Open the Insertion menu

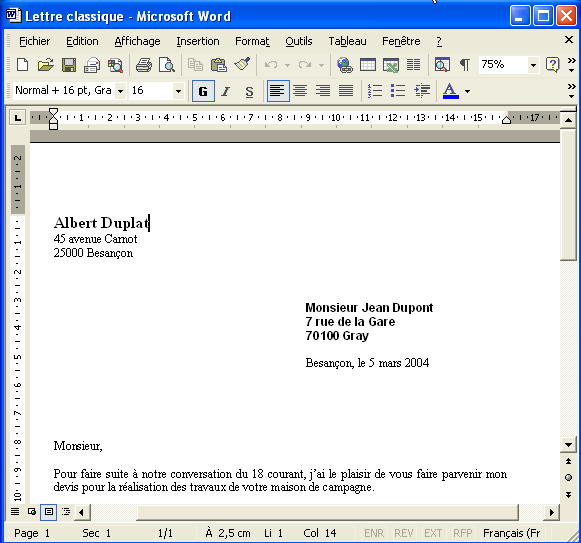pos(198,41)
